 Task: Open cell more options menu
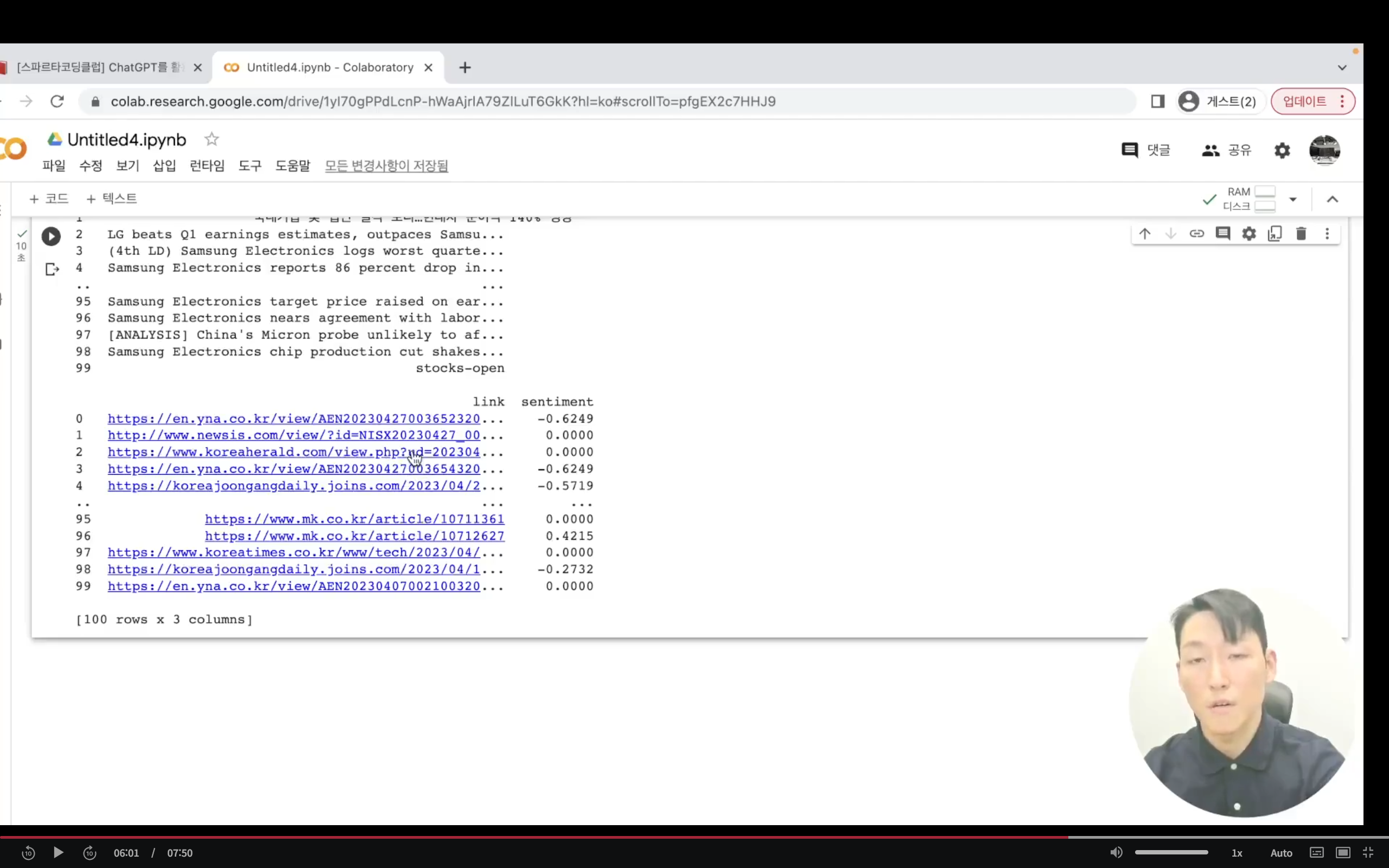pos(1327,234)
